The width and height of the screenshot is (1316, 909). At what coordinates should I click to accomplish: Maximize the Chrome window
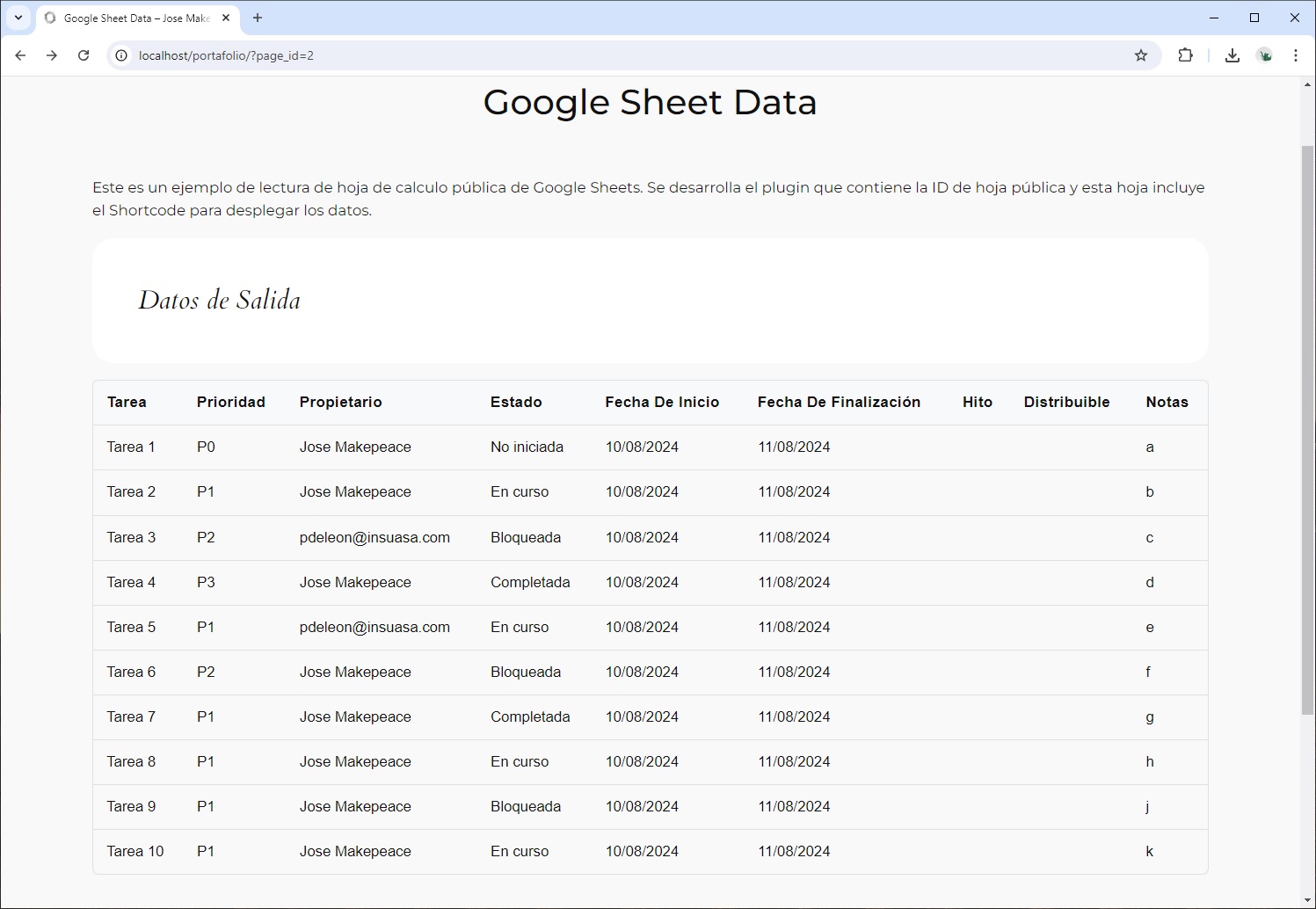click(1254, 18)
